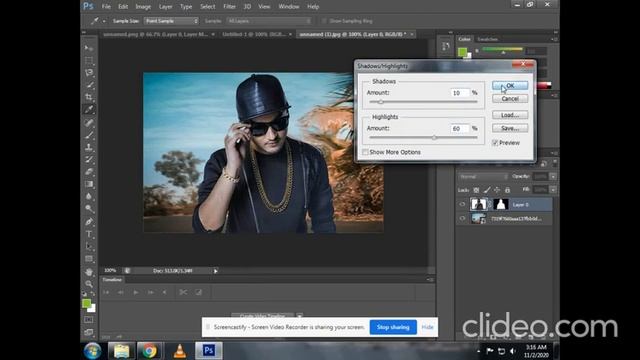Select the Path Selection tool

[89, 247]
